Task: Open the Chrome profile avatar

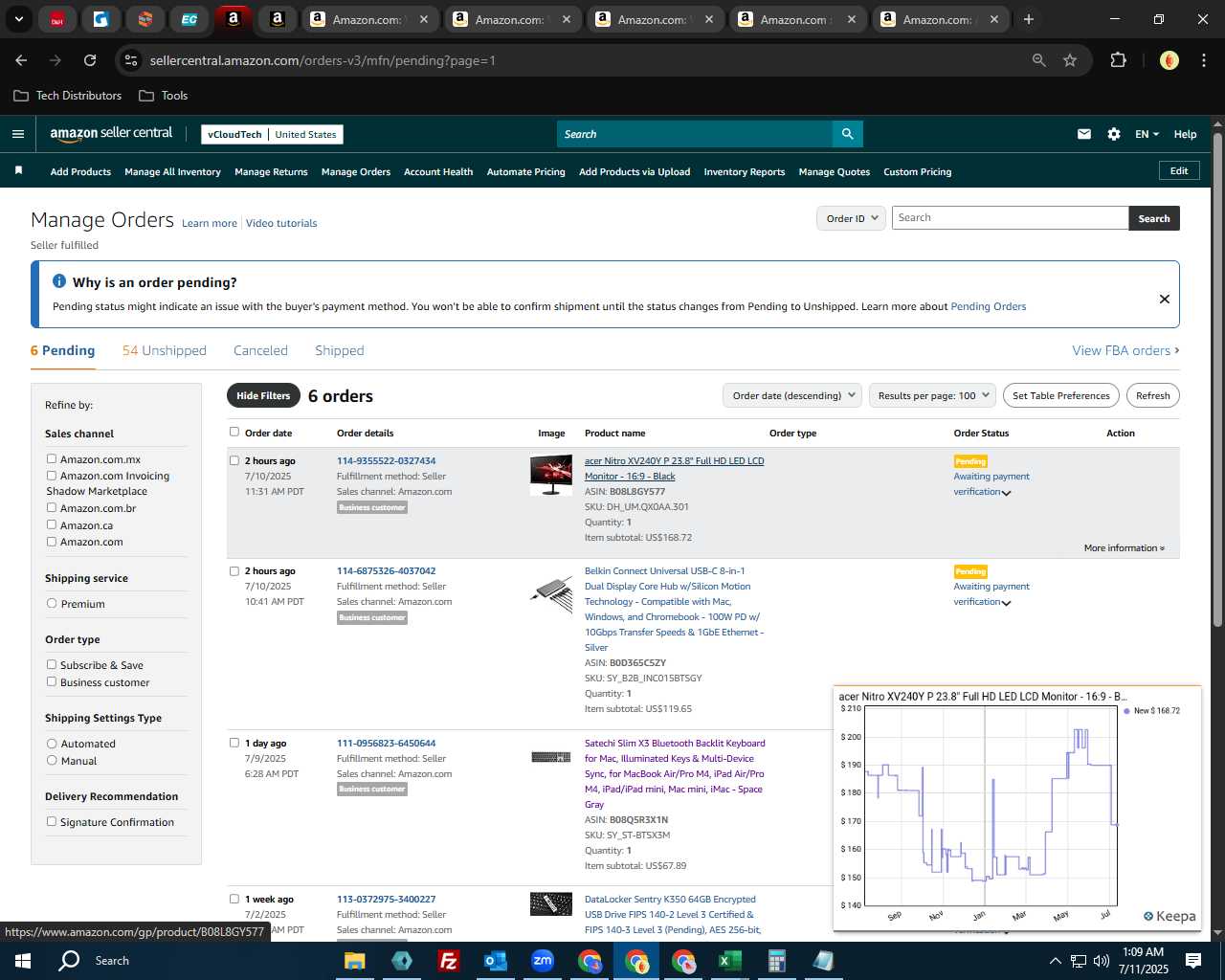Action: [1169, 60]
